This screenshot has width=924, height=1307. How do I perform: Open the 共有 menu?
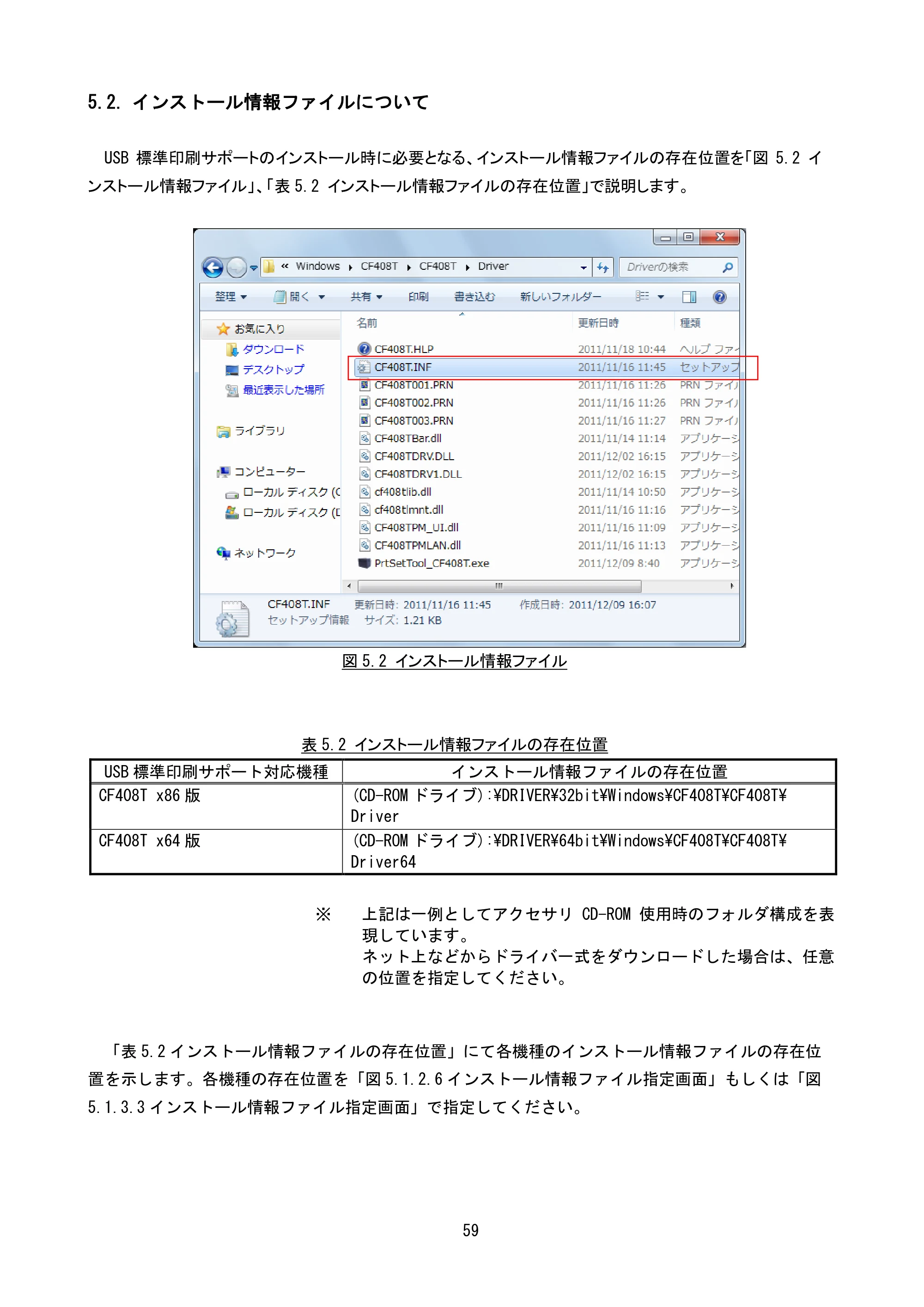pos(366,297)
